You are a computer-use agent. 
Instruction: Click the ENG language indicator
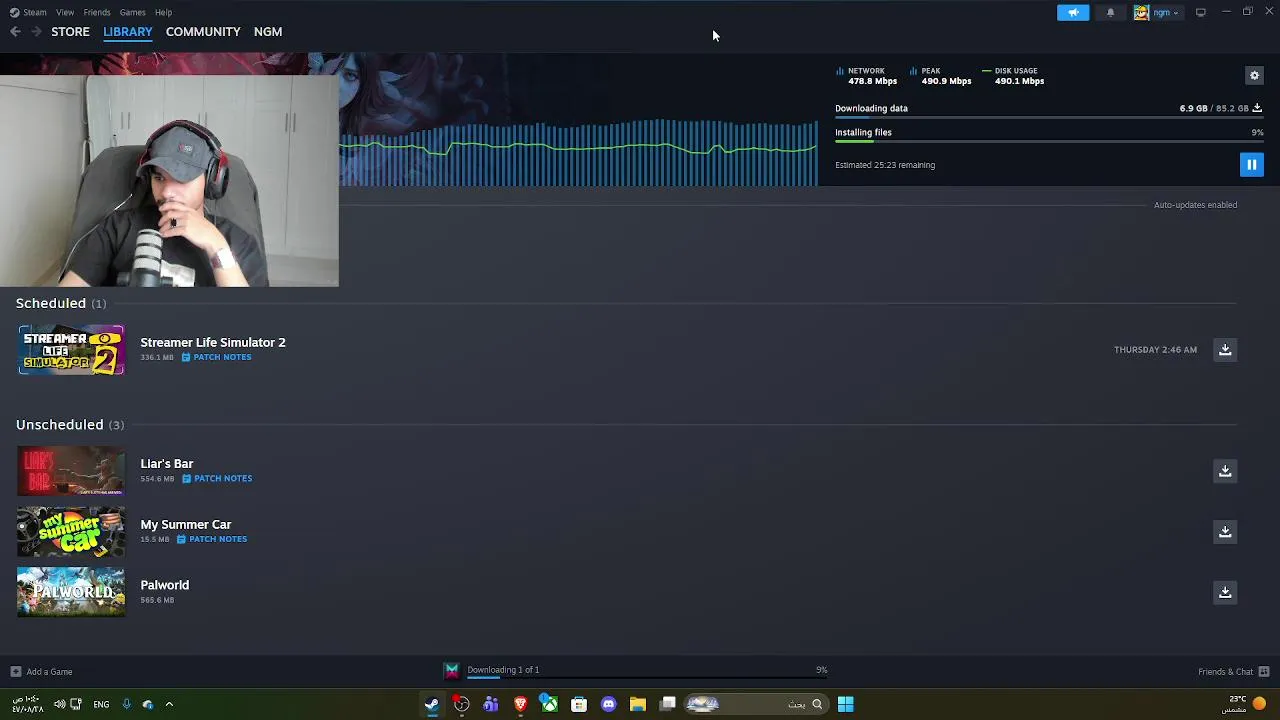[x=101, y=704]
